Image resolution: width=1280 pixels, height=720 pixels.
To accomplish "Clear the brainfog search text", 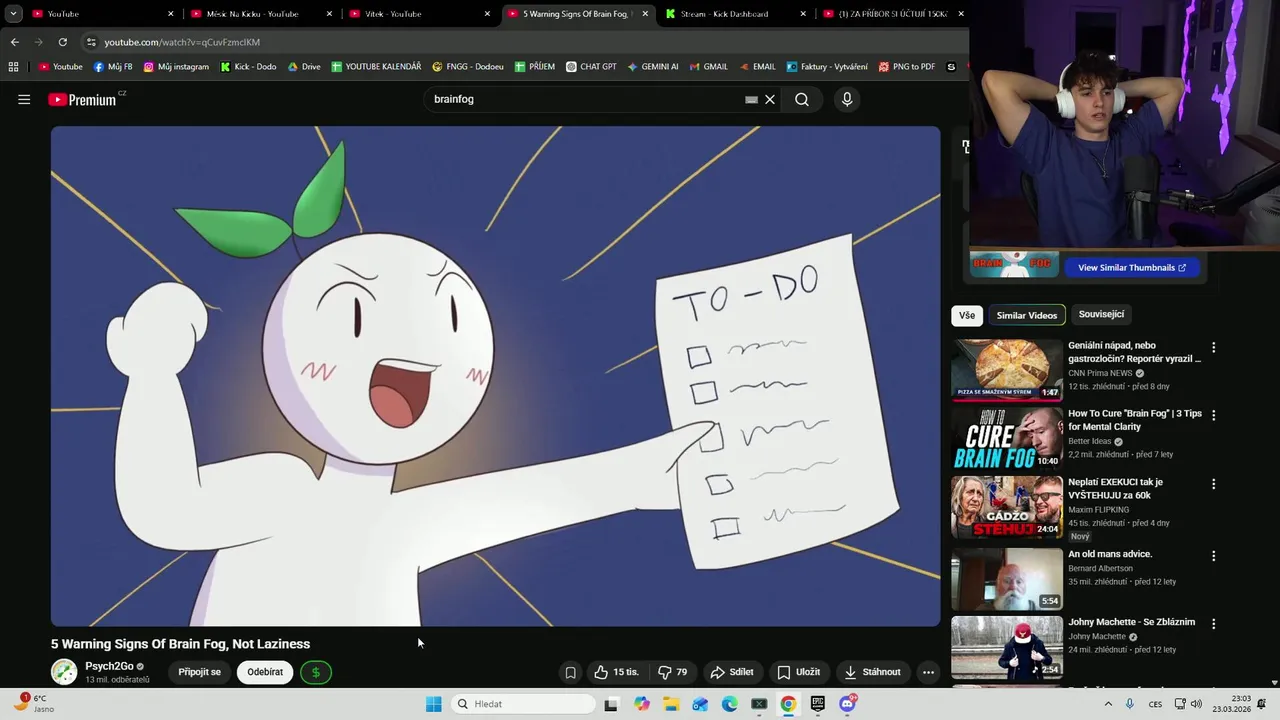I will coord(770,99).
